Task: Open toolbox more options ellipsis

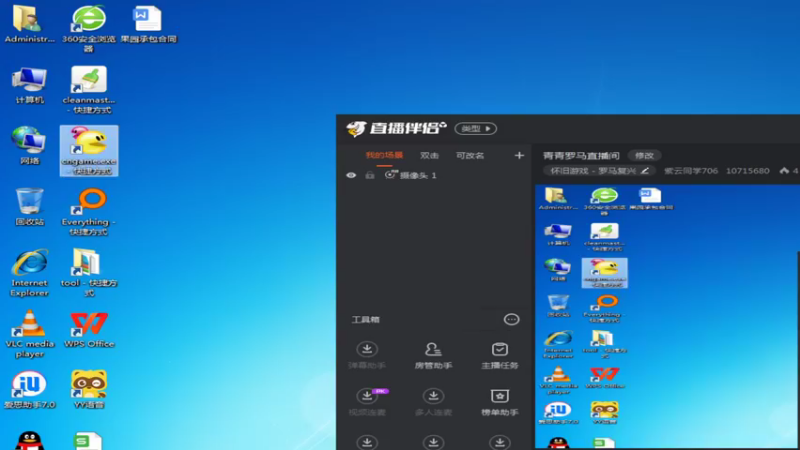Action: (511, 319)
